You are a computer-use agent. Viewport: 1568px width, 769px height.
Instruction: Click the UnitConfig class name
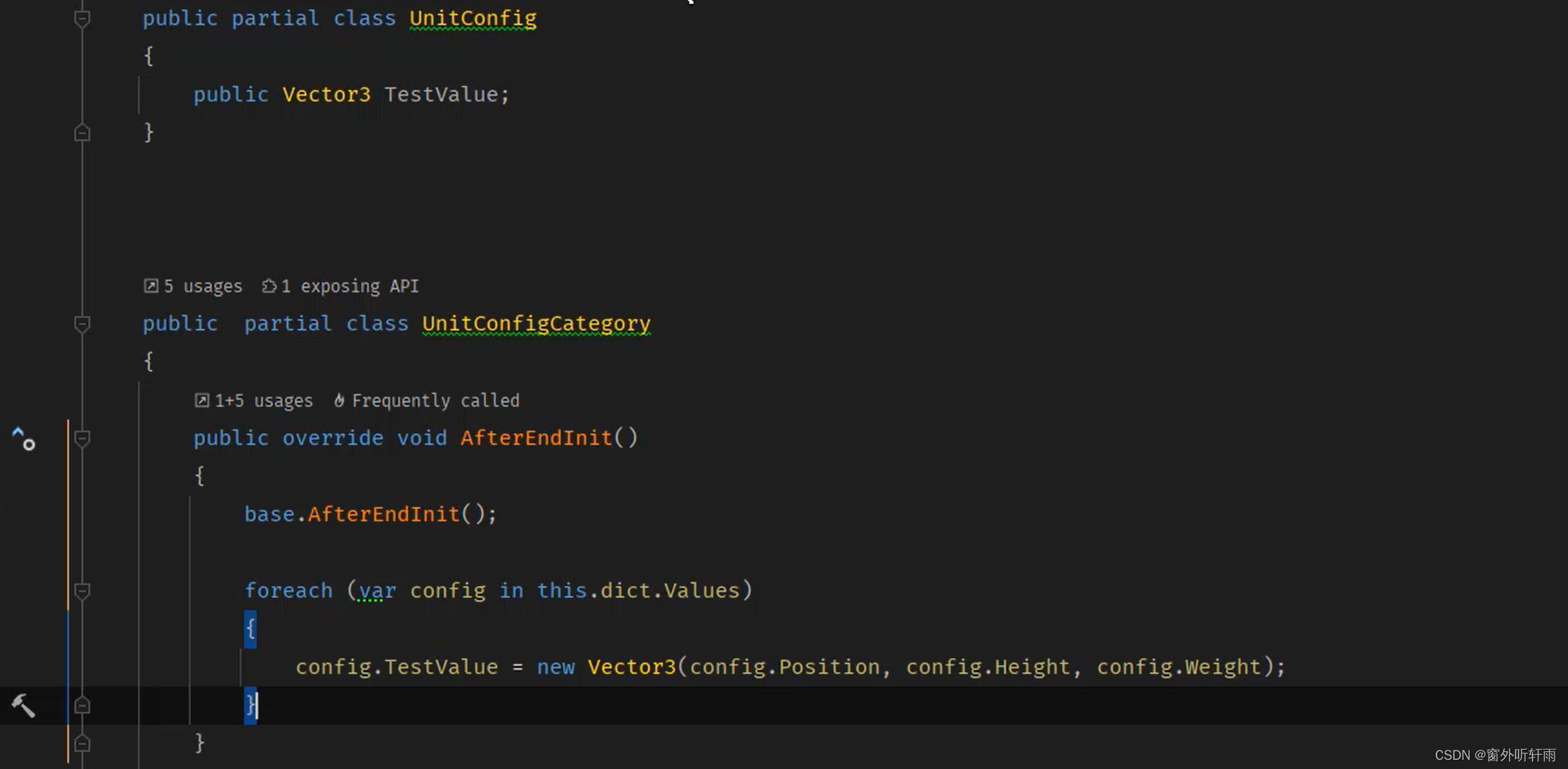[473, 18]
